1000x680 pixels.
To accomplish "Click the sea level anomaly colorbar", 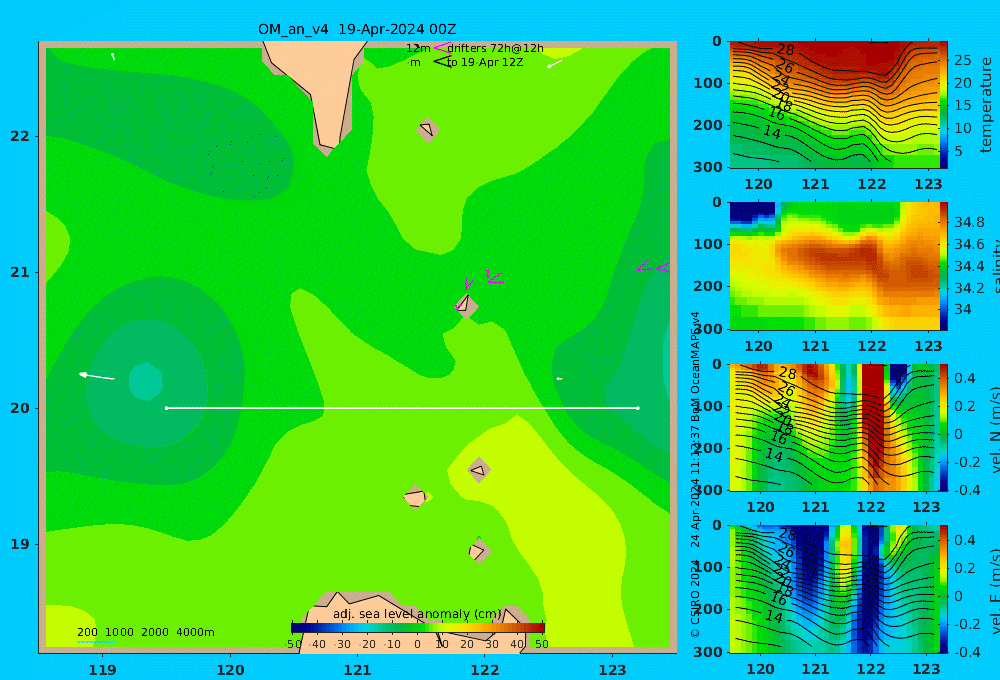I will (418, 628).
